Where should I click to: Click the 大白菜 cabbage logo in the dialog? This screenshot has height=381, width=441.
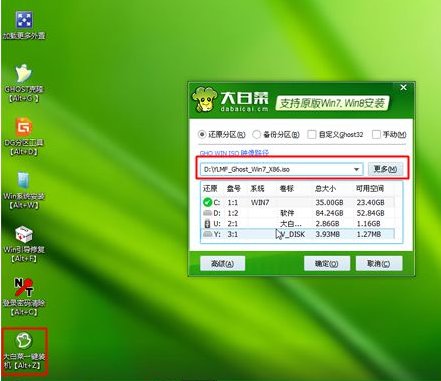pos(204,99)
